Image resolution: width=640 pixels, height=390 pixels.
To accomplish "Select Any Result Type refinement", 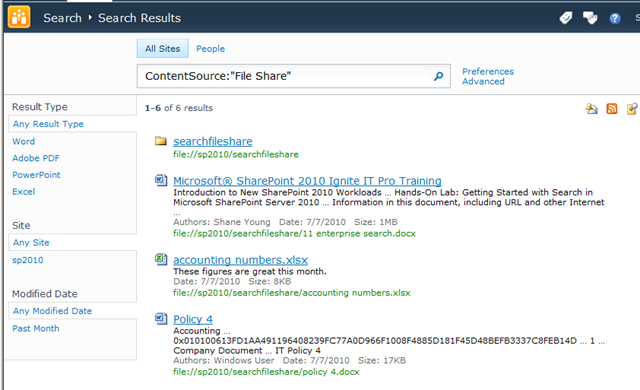I will coord(48,124).
